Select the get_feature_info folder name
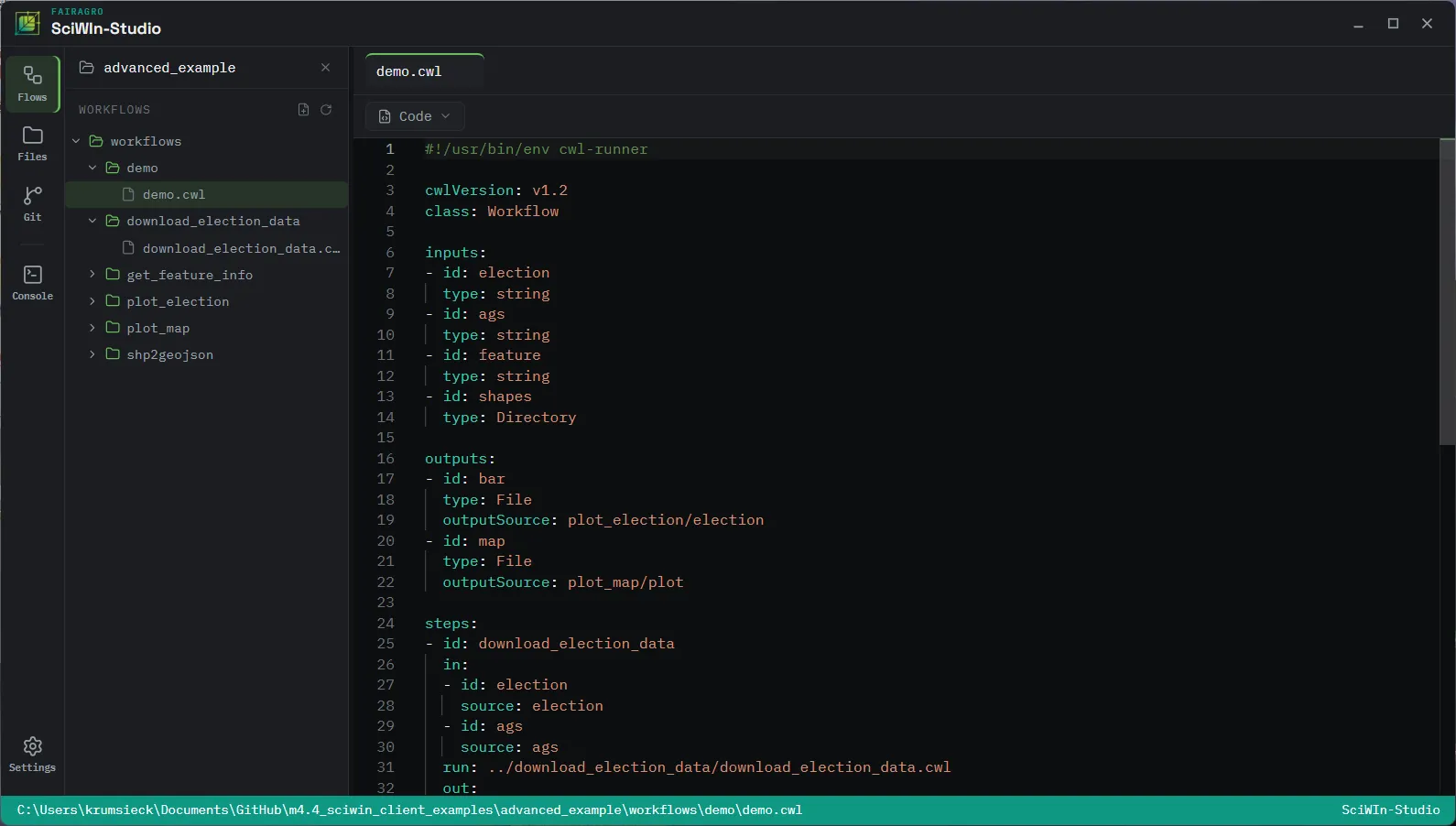Screen dimensions: 1456x826 pos(190,275)
